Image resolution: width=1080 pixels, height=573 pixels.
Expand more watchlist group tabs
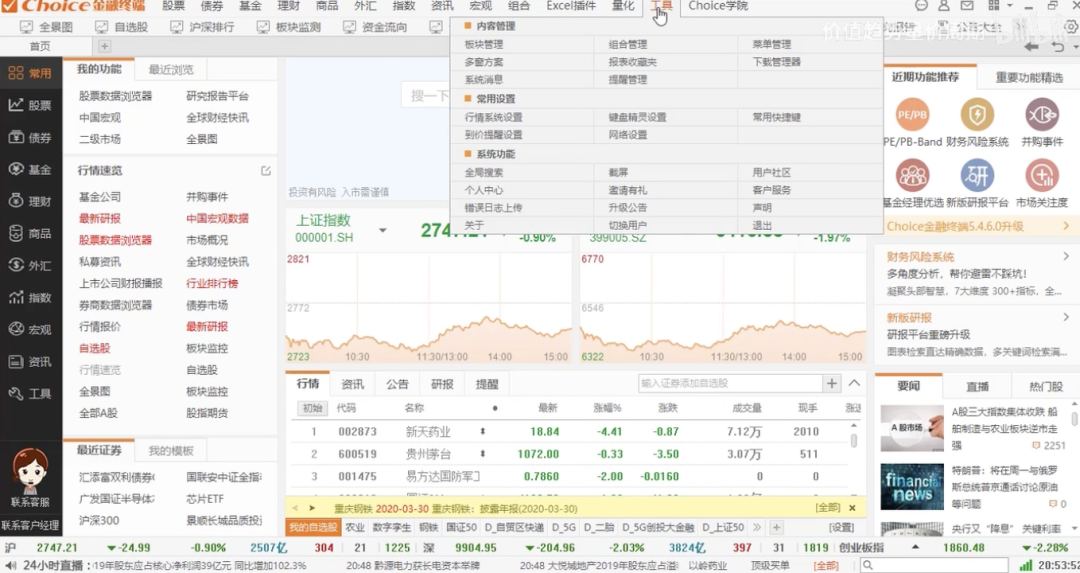pos(757,528)
